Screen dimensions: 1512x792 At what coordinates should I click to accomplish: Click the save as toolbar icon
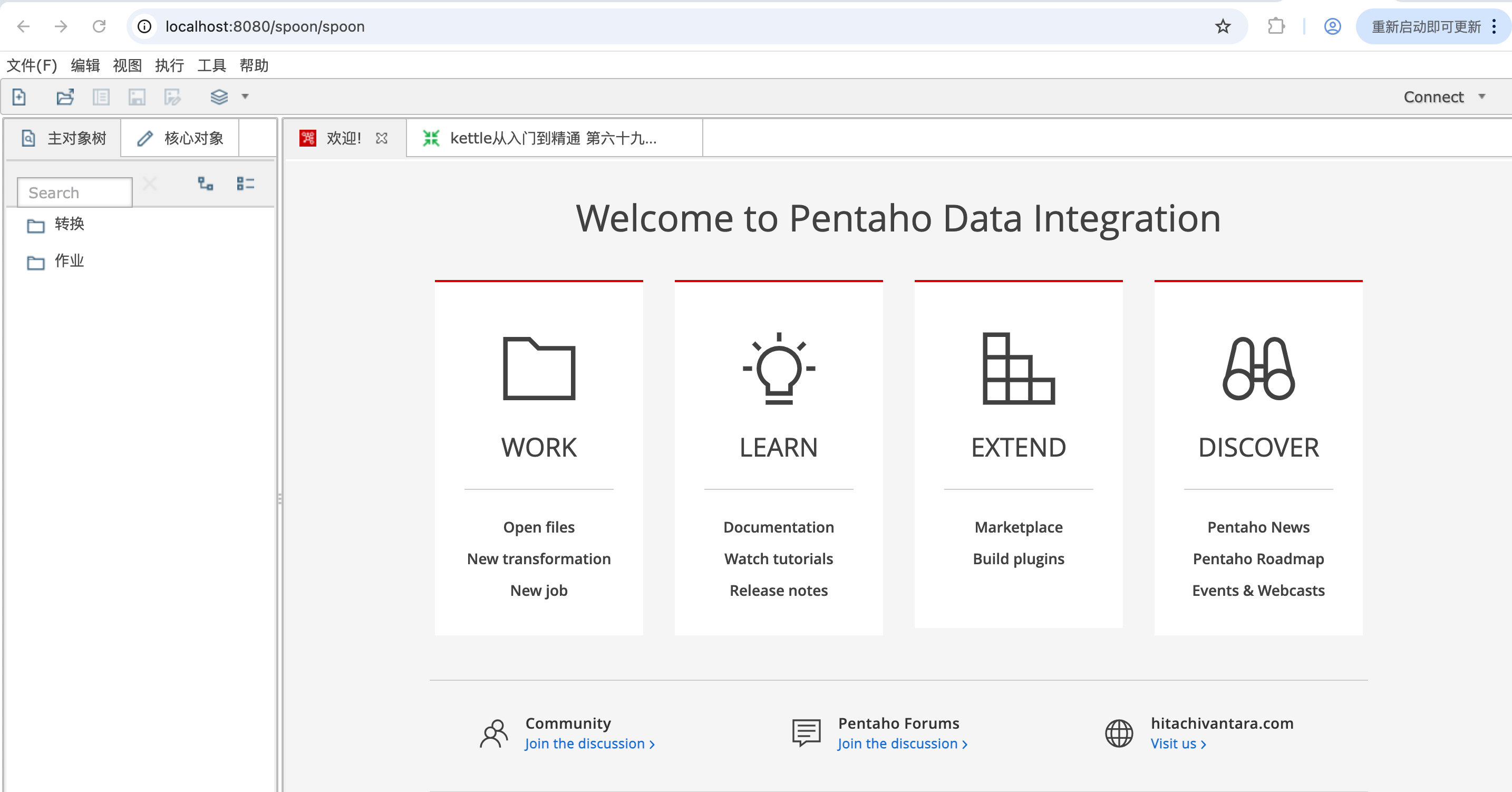point(172,97)
